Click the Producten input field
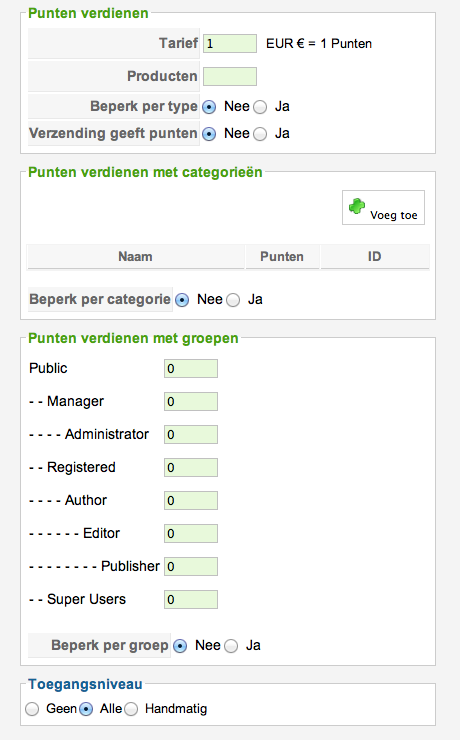 230,76
